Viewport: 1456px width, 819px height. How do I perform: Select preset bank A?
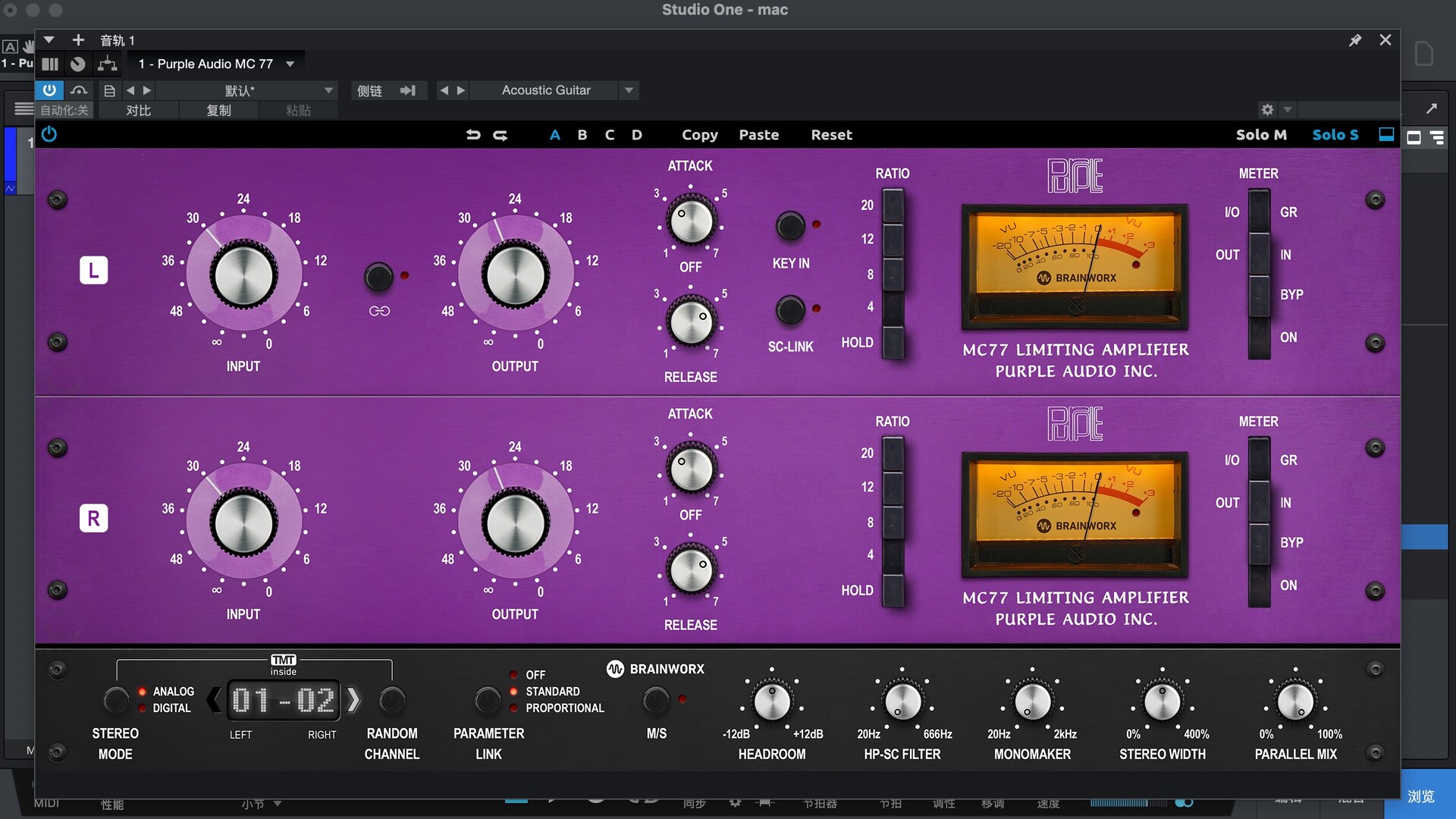pyautogui.click(x=555, y=135)
